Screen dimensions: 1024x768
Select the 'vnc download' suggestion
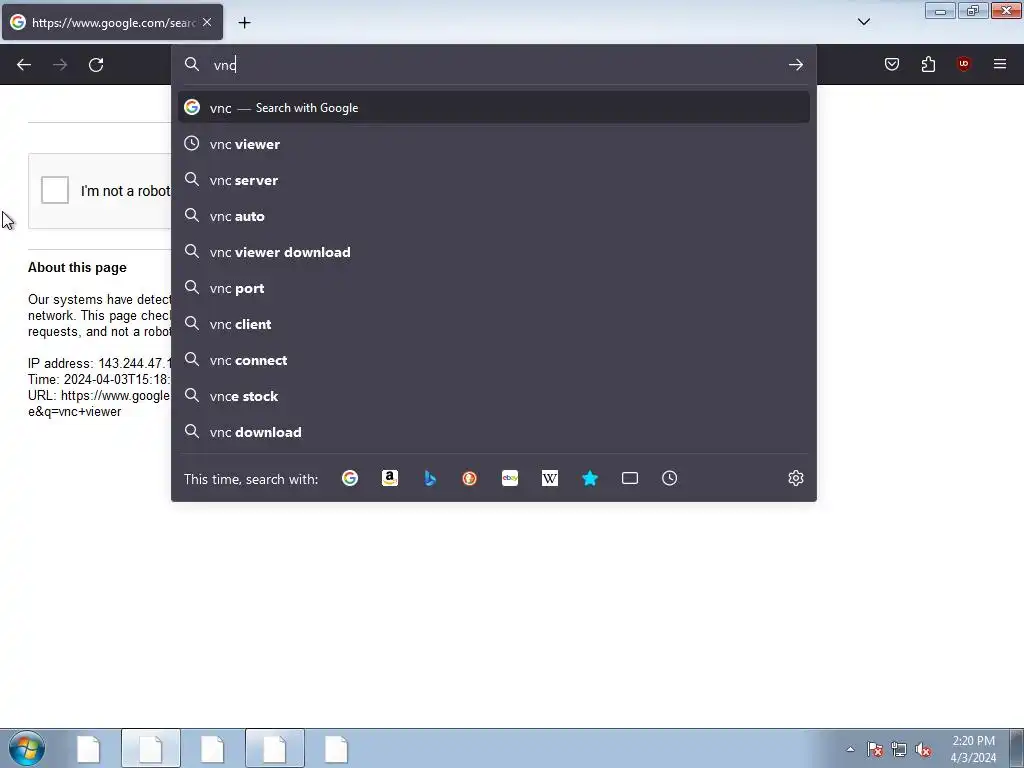(494, 432)
